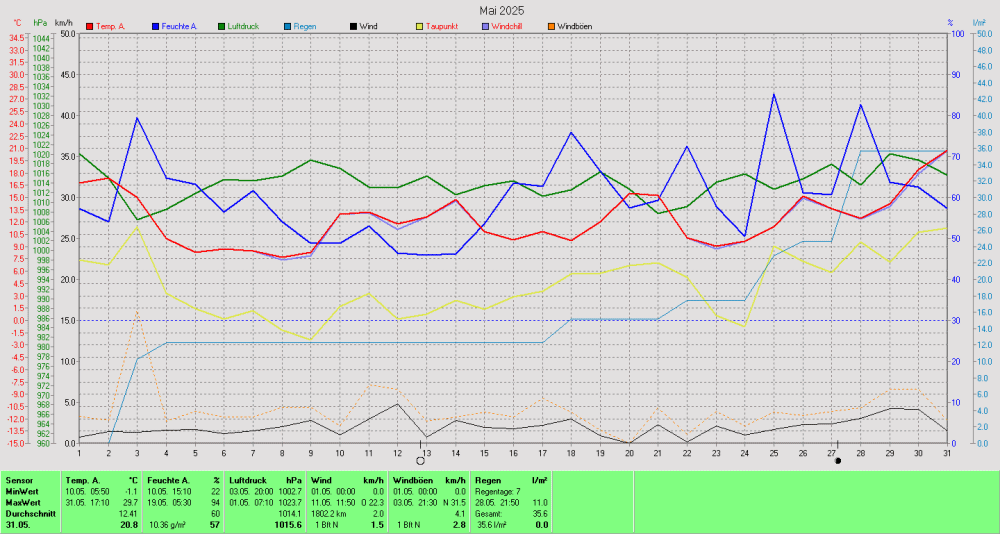Click the purple Windchill legend square

(x=485, y=25)
